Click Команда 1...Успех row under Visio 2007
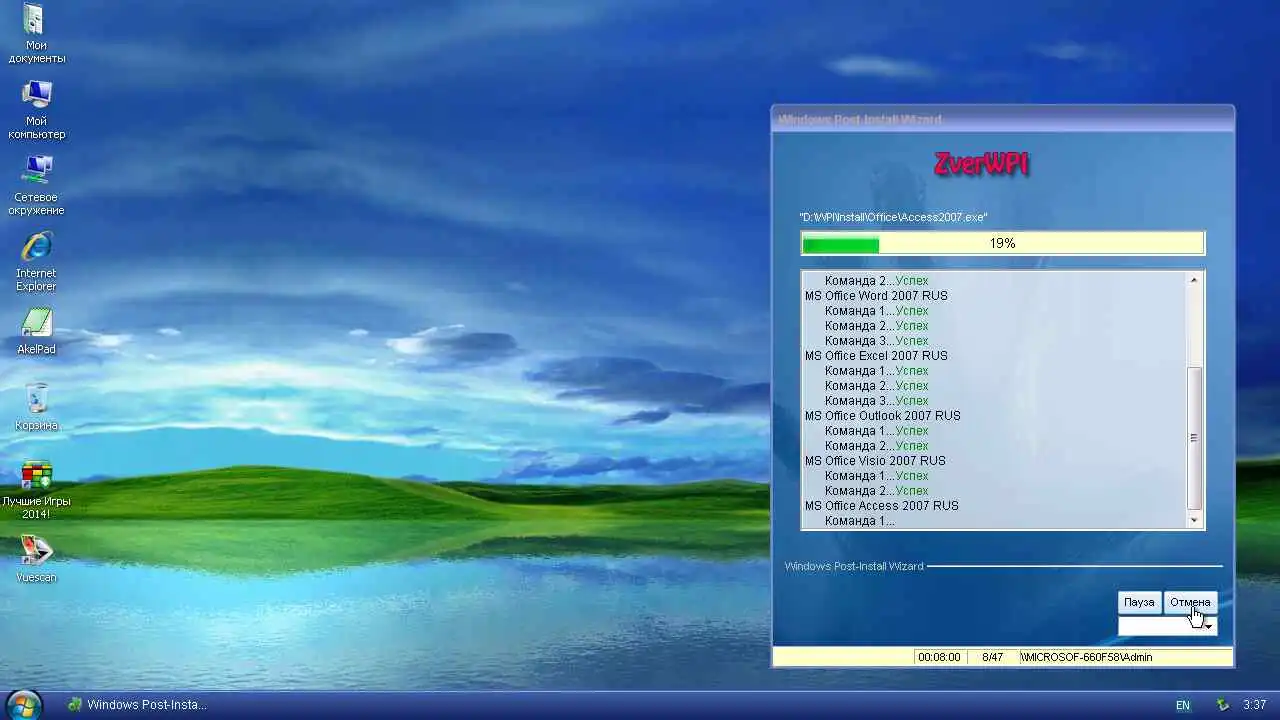The height and width of the screenshot is (720, 1280). pos(877,476)
